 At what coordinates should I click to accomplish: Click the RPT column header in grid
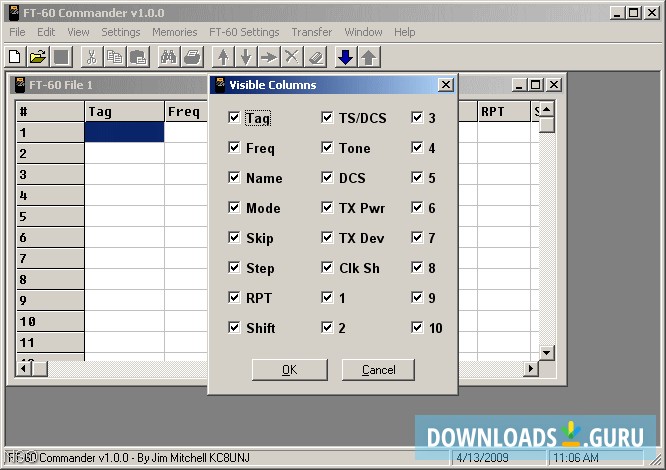pos(504,112)
